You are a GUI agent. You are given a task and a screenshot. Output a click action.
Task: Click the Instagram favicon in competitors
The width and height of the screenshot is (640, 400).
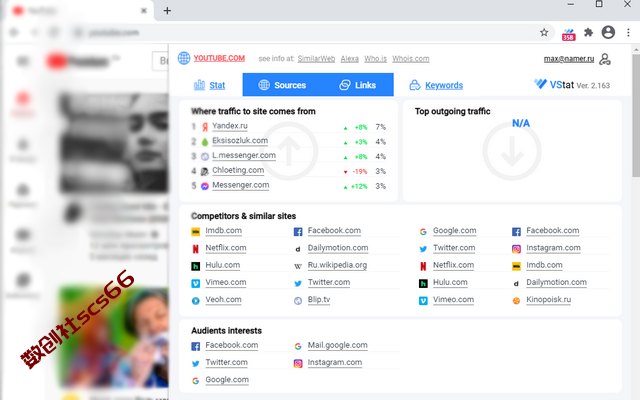point(516,249)
